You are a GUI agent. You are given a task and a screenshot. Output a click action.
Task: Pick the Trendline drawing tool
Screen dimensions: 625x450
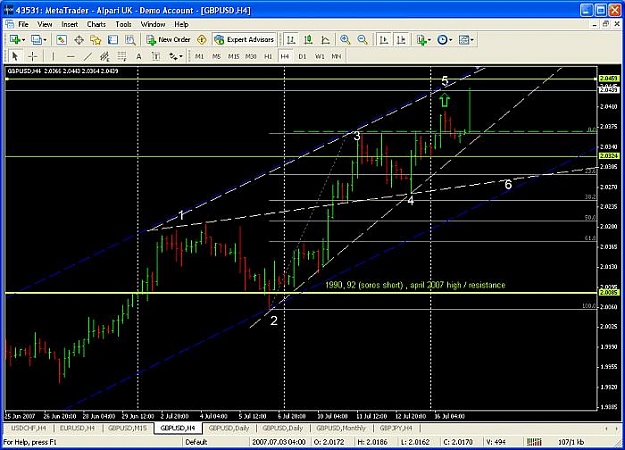coord(87,56)
